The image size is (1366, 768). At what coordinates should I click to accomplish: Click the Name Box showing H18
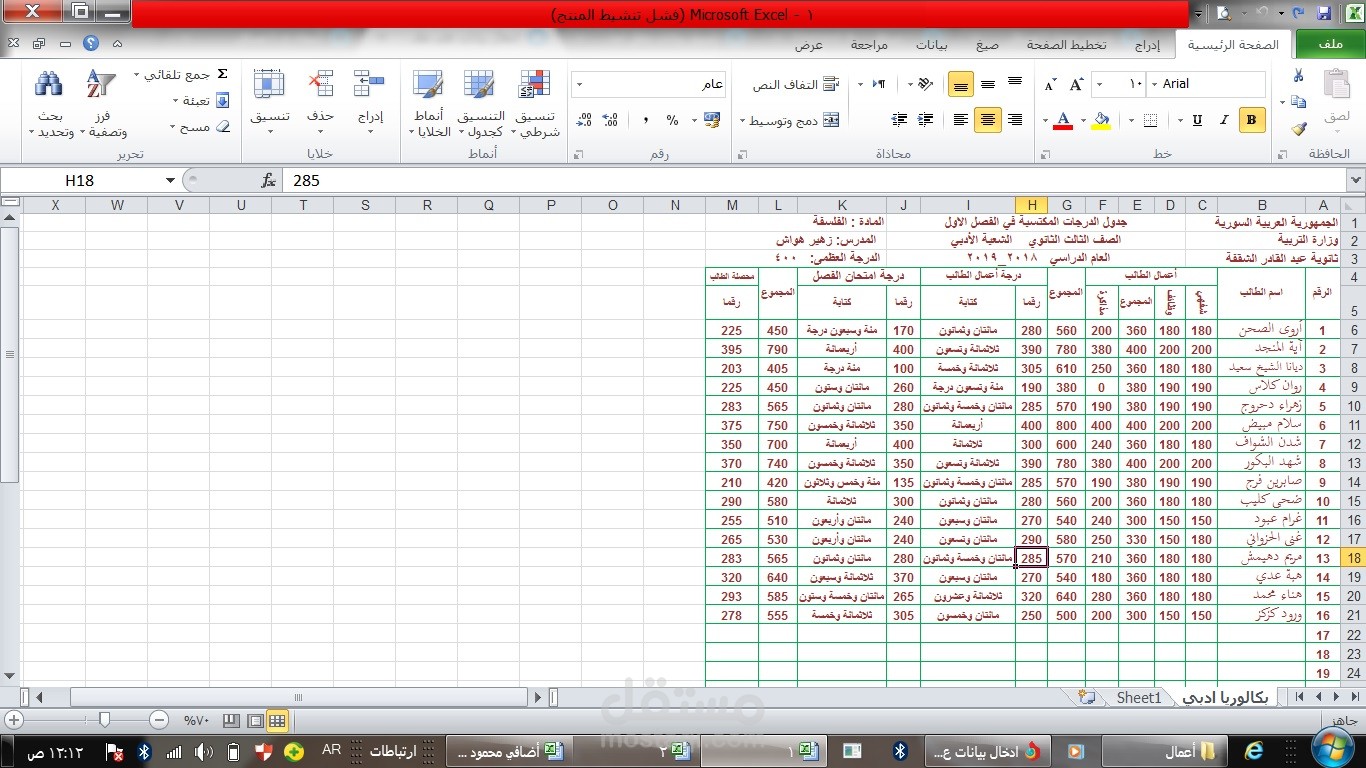(80, 180)
